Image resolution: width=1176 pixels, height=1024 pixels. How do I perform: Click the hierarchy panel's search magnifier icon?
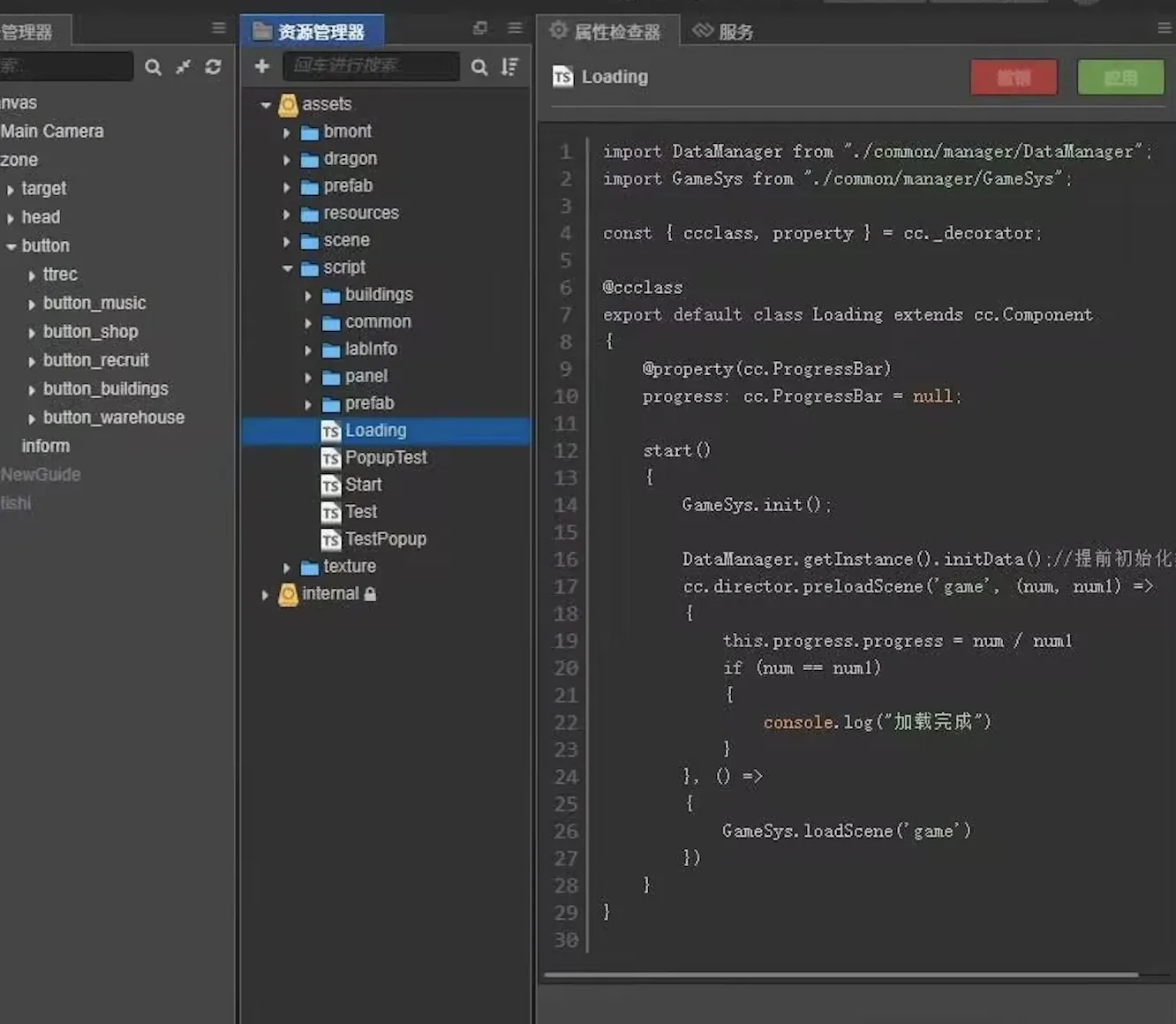coord(153,67)
